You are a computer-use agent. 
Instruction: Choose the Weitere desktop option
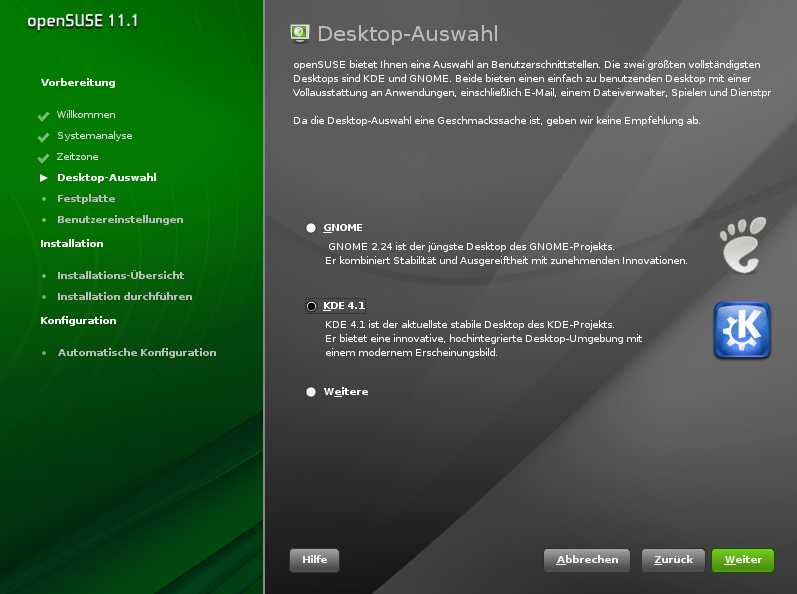tap(311, 392)
